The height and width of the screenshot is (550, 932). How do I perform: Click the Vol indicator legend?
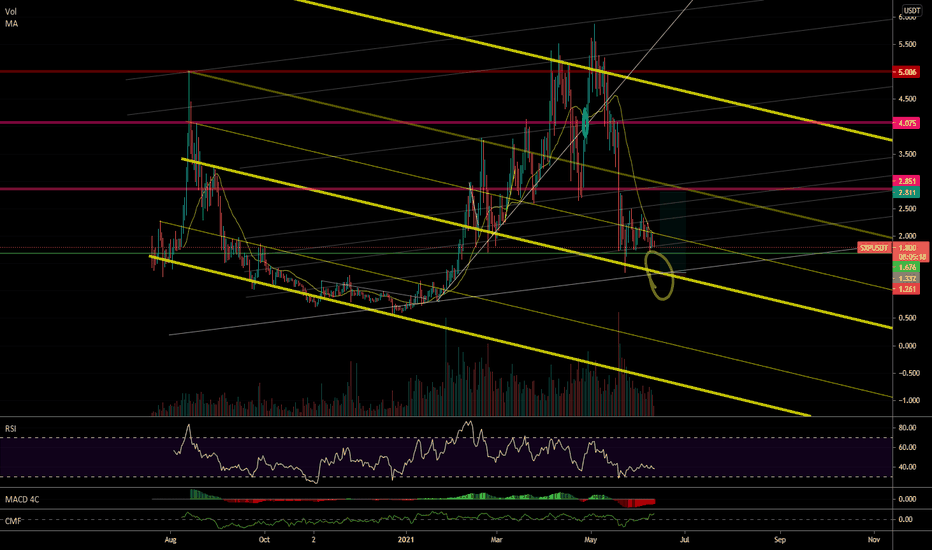pos(11,11)
